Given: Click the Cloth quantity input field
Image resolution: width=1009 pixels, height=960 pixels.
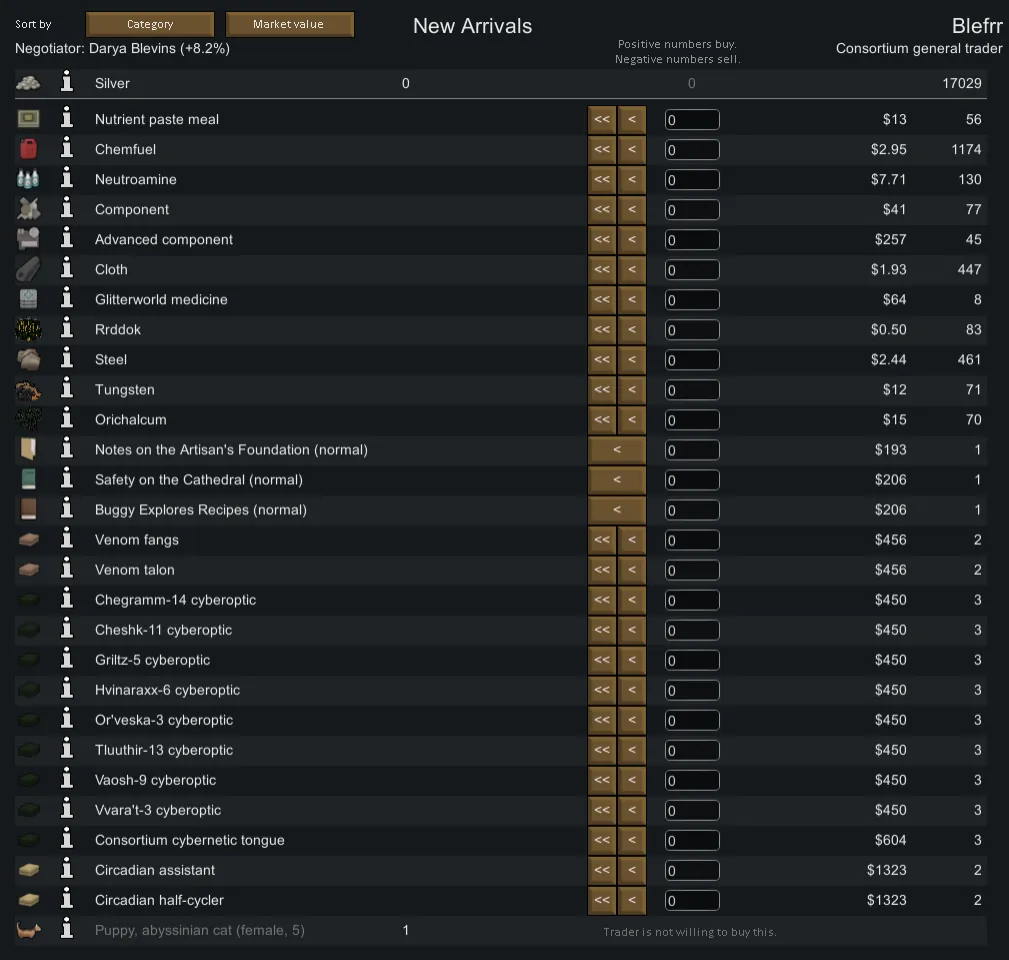Looking at the screenshot, I should click(x=692, y=270).
